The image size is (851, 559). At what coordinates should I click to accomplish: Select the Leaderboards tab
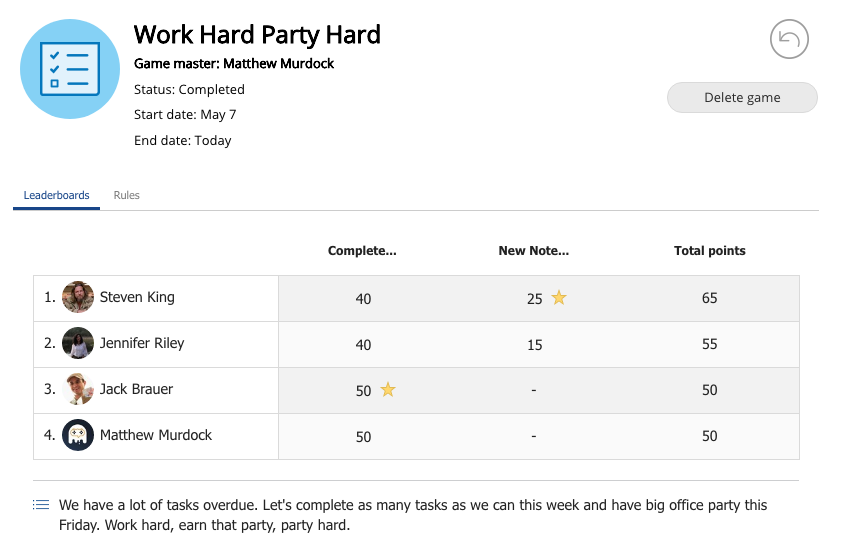click(56, 195)
